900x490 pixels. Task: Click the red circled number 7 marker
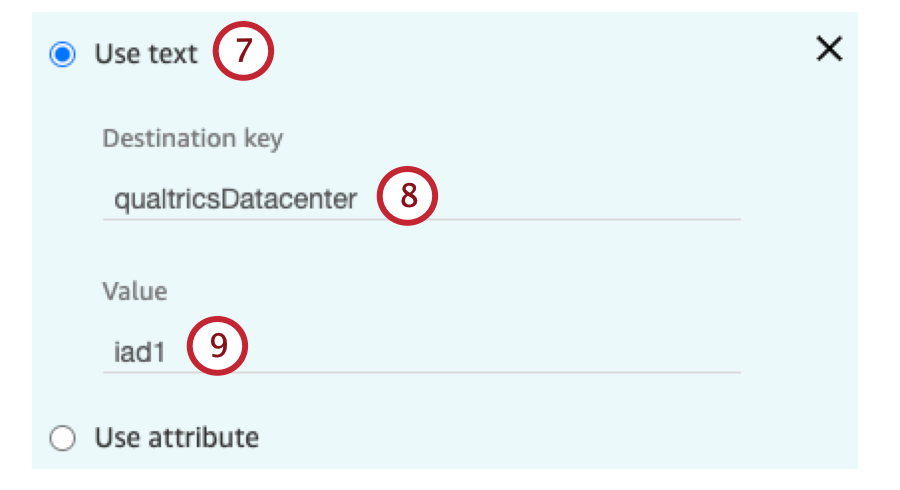pyautogui.click(x=243, y=51)
